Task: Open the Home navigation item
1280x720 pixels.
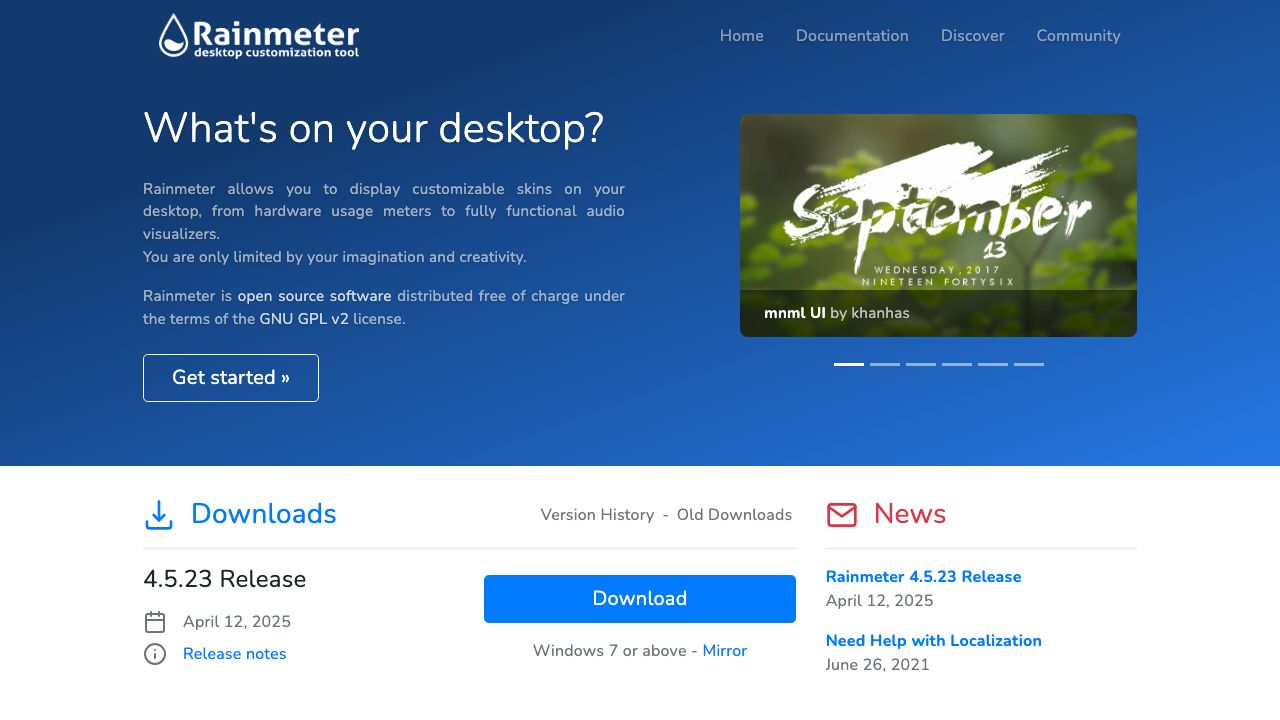Action: pyautogui.click(x=742, y=36)
